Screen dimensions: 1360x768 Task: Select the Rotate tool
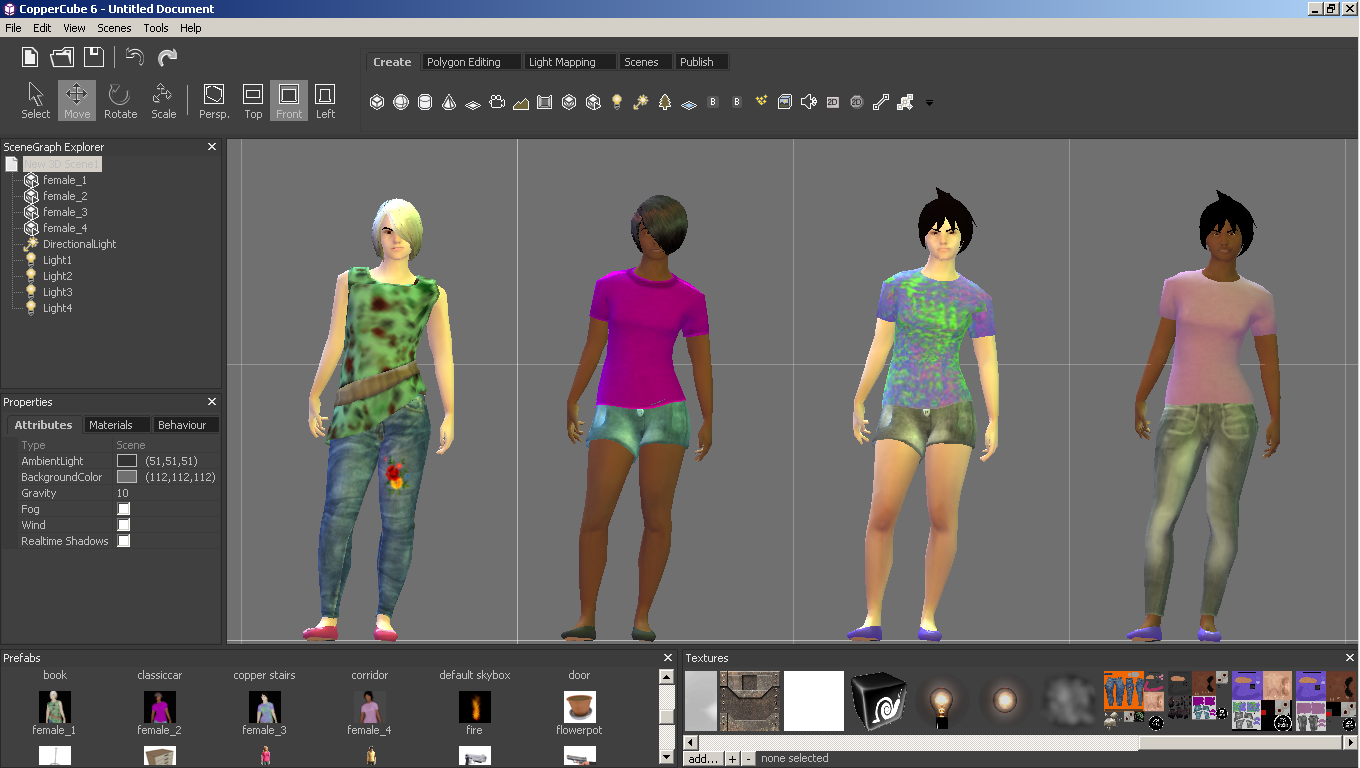click(120, 101)
